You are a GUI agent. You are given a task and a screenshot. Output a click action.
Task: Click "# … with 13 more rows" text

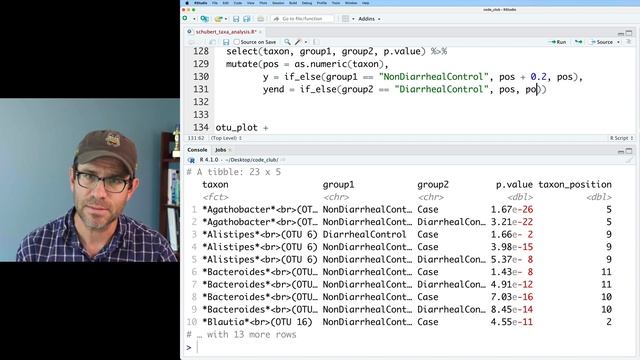pyautogui.click(x=242, y=335)
